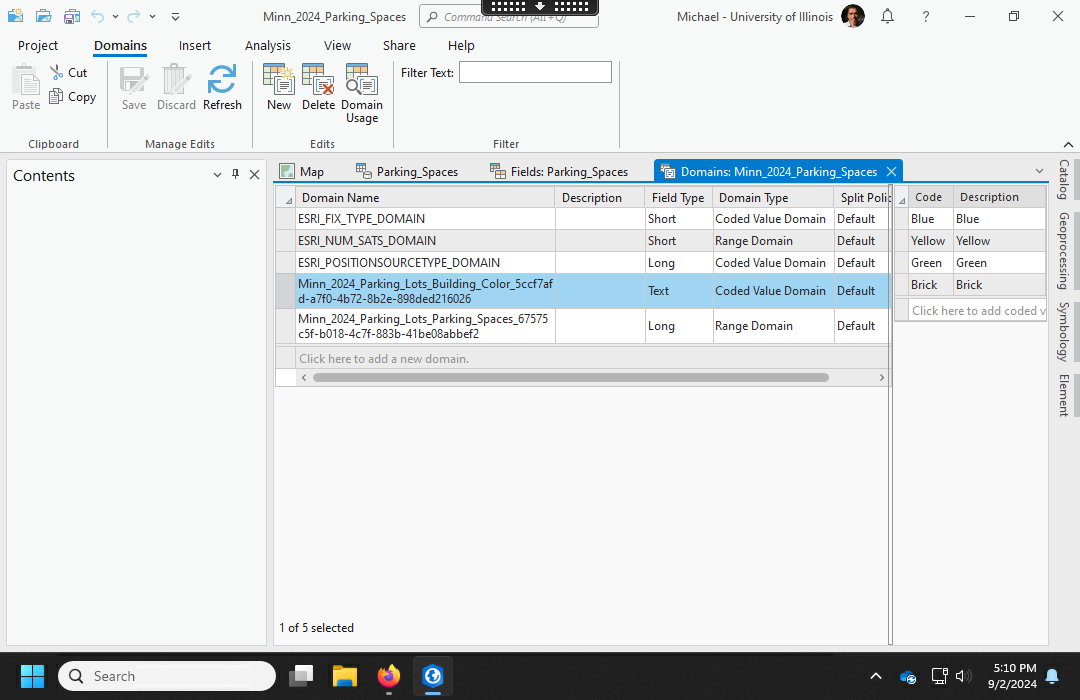
Task: Click the Delete domain icon
Action: (x=318, y=86)
